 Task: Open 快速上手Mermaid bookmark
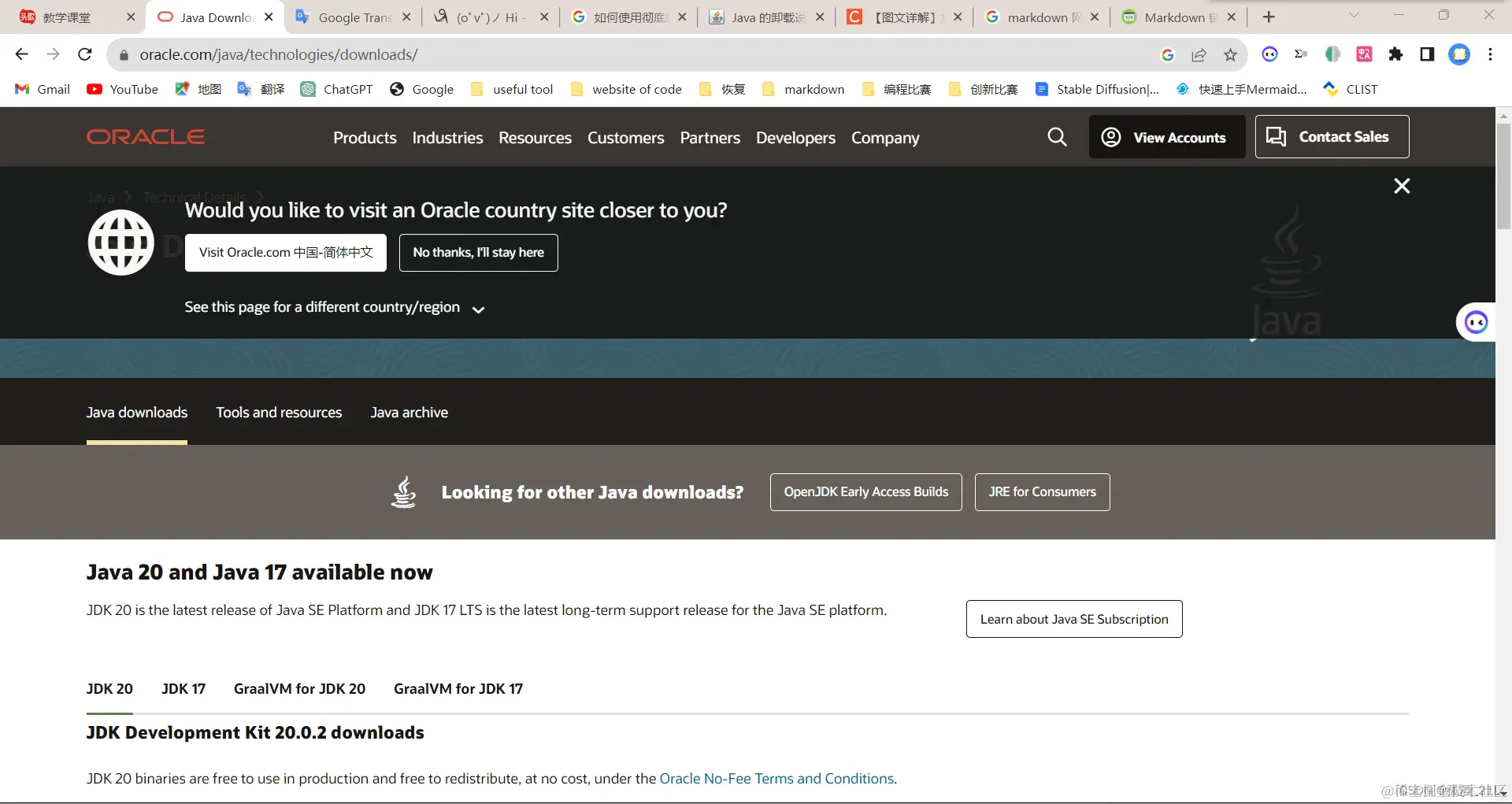1242,89
